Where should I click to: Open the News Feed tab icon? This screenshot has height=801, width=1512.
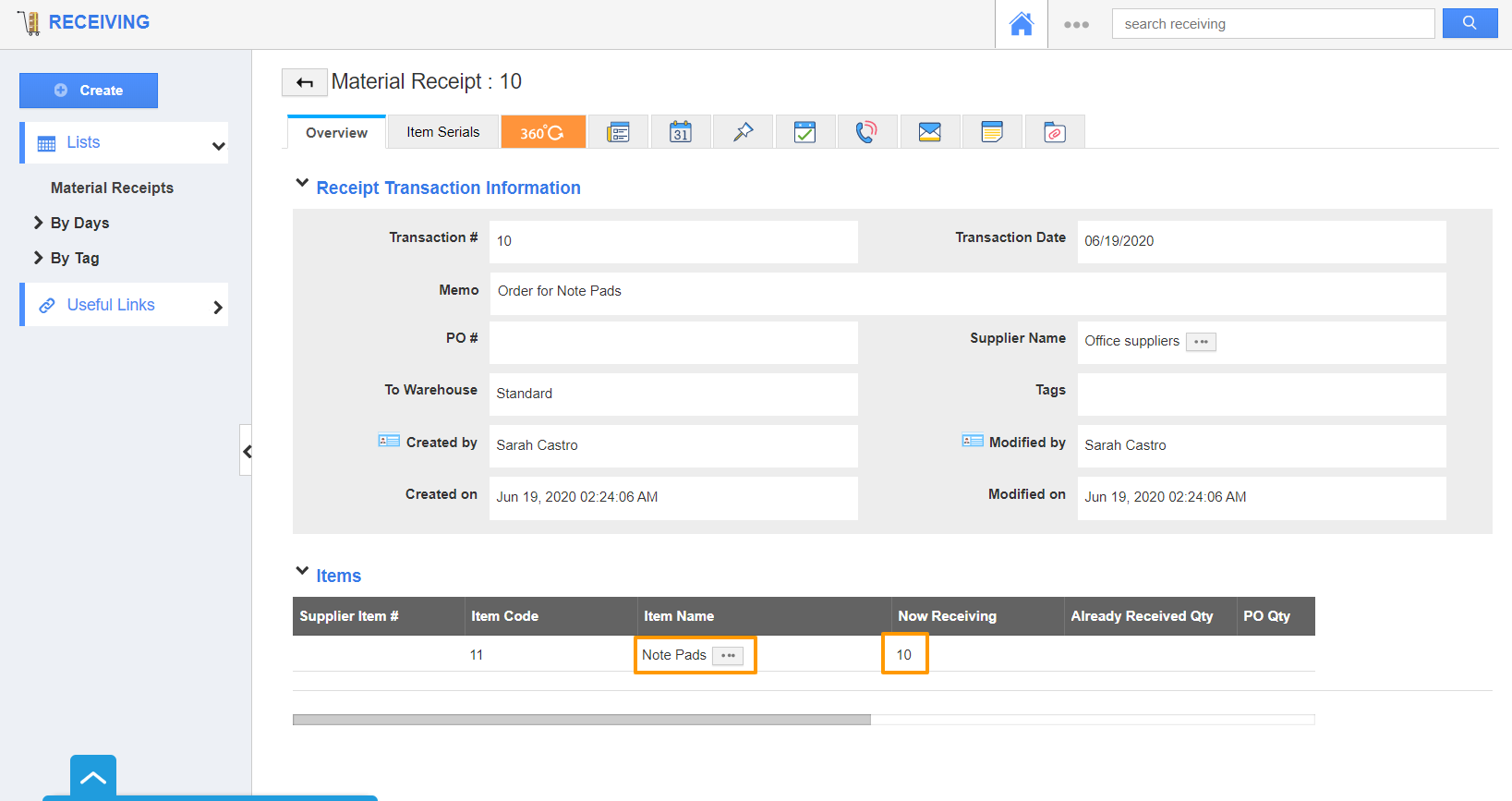tap(618, 132)
